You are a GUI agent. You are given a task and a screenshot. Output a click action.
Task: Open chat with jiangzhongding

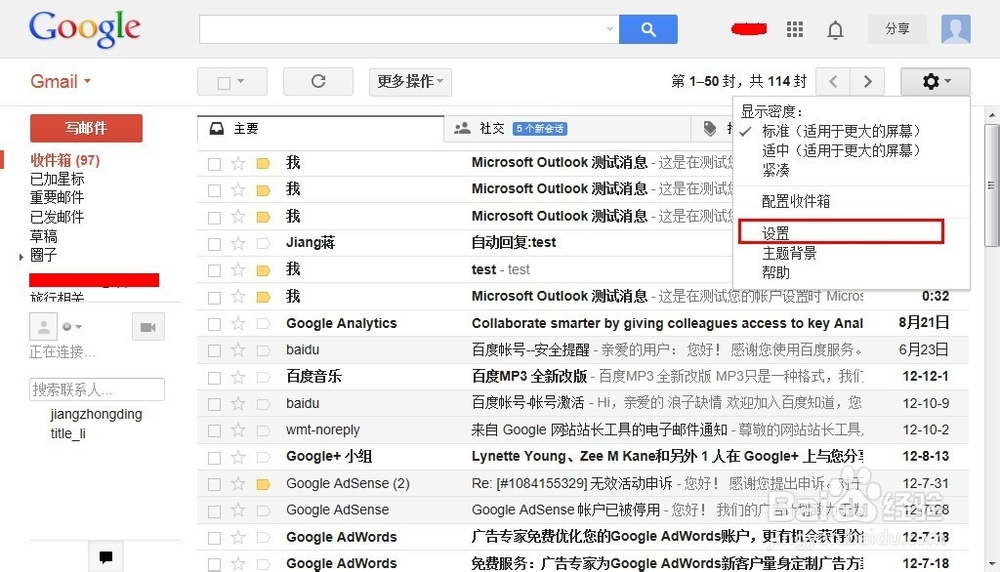pyautogui.click(x=96, y=414)
